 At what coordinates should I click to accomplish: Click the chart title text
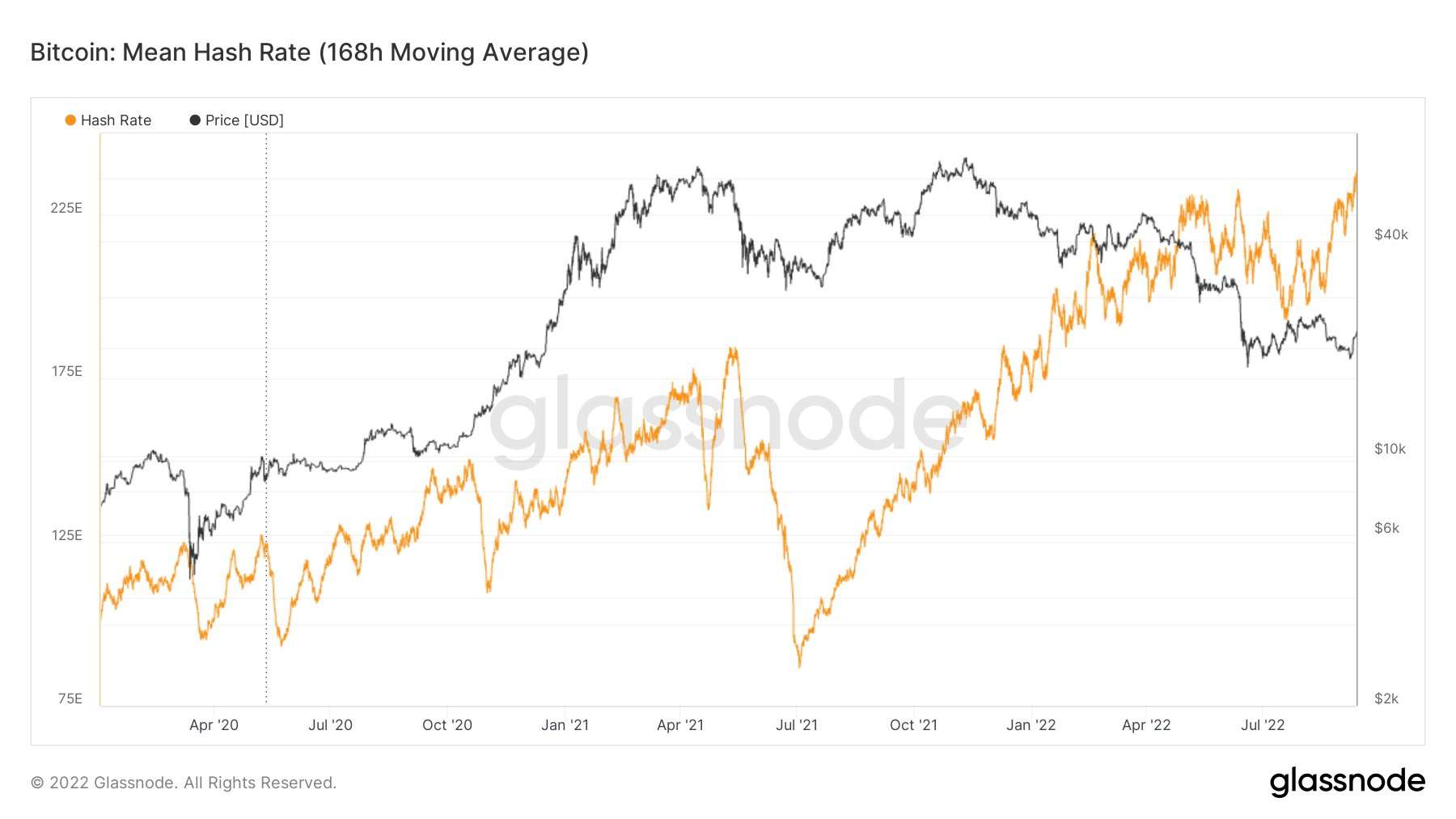309,53
